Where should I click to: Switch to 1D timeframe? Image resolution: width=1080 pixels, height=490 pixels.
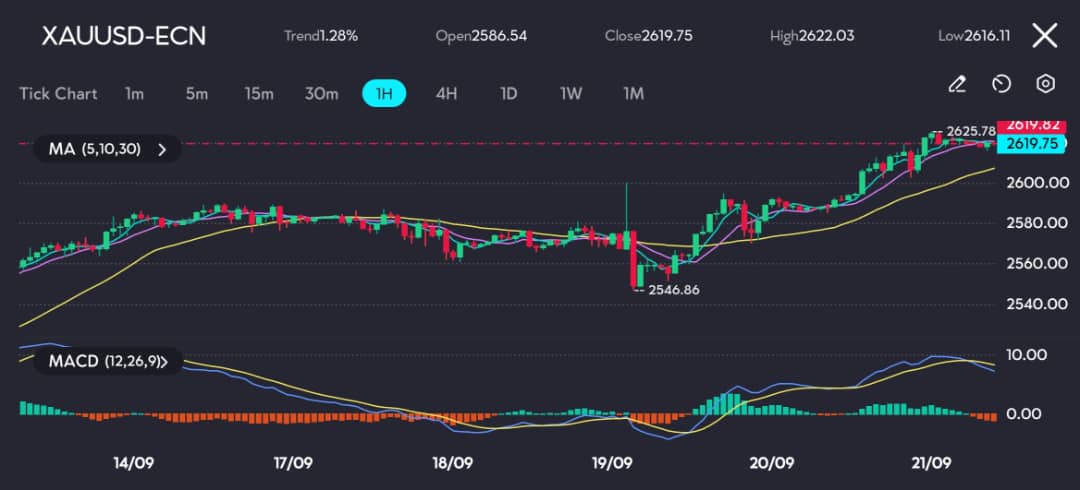pyautogui.click(x=508, y=94)
